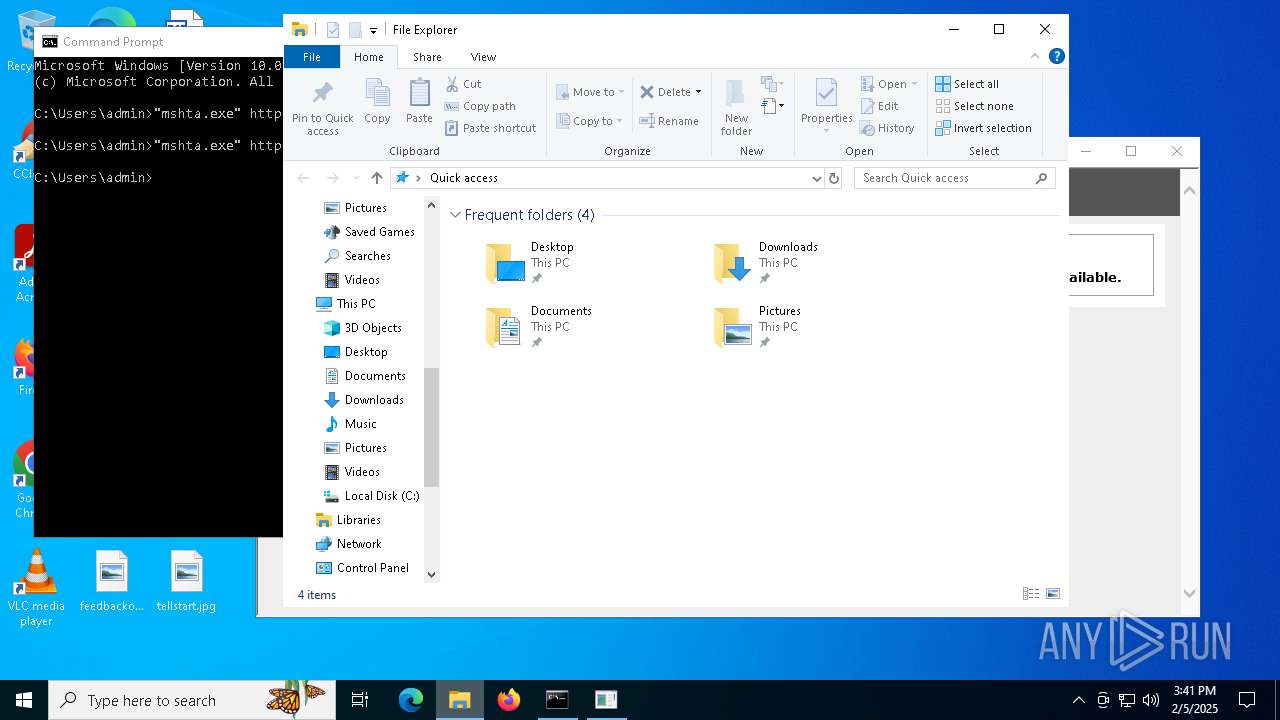Click Paste shortcut
Viewport: 1280px width, 720px height.
click(490, 128)
